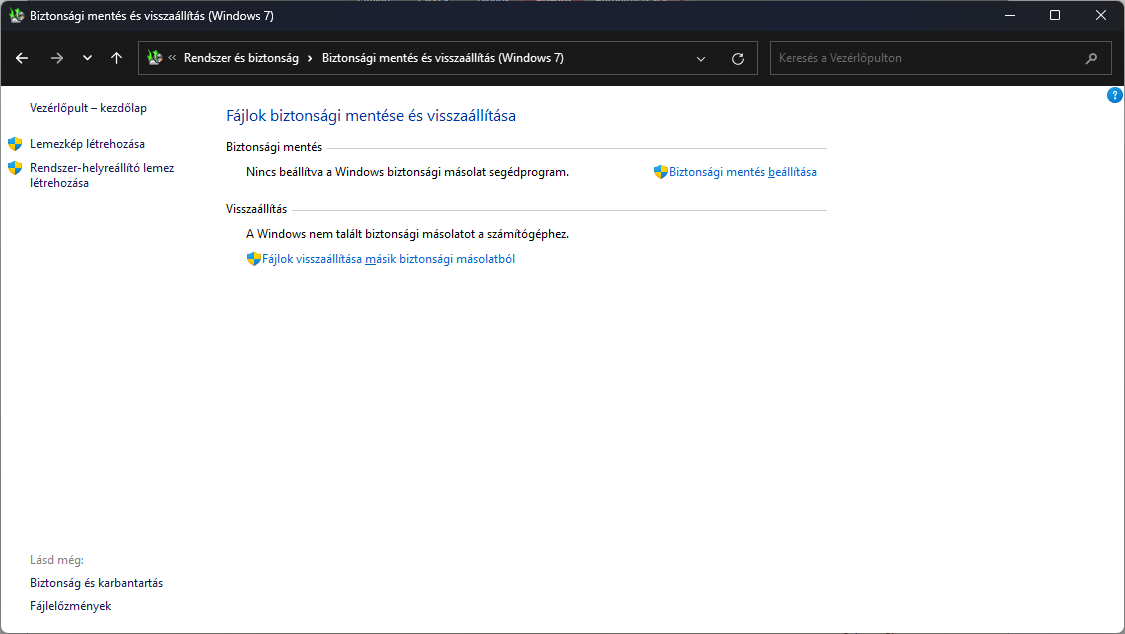1125x634 pixels.
Task: Click the forward arrow navigation button
Action: [x=56, y=58]
